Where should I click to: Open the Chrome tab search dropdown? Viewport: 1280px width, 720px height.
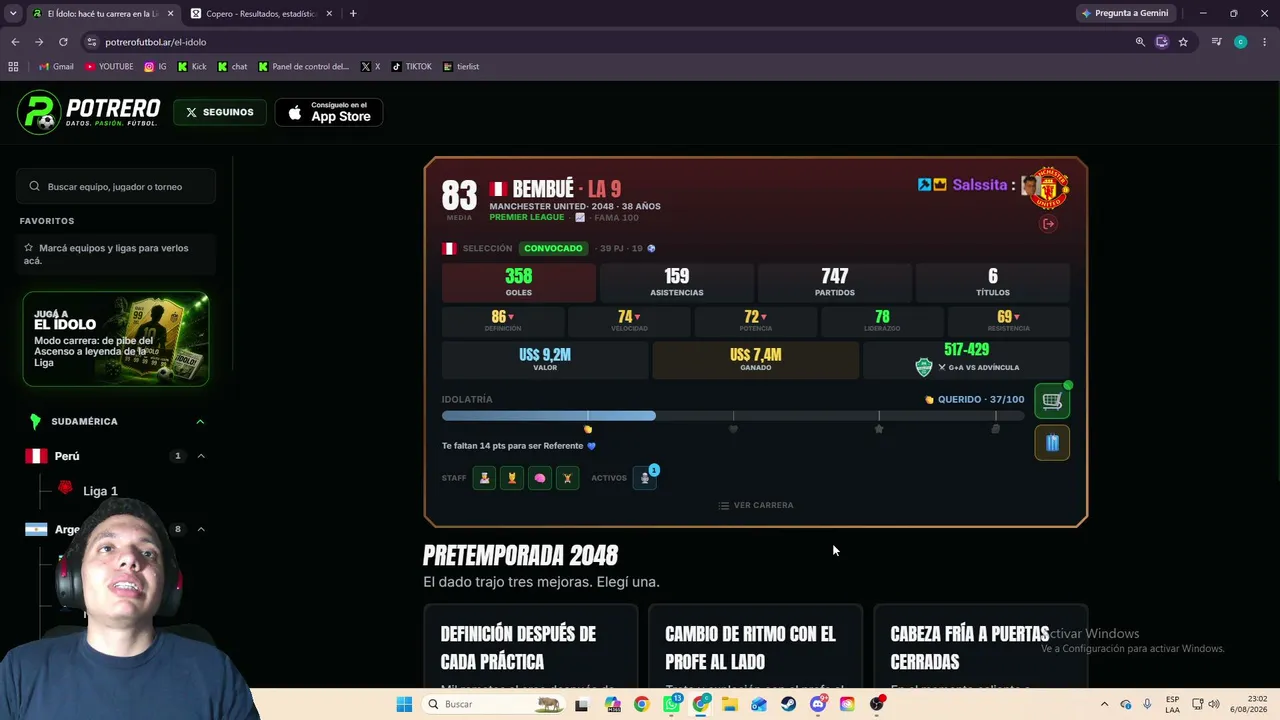(13, 13)
